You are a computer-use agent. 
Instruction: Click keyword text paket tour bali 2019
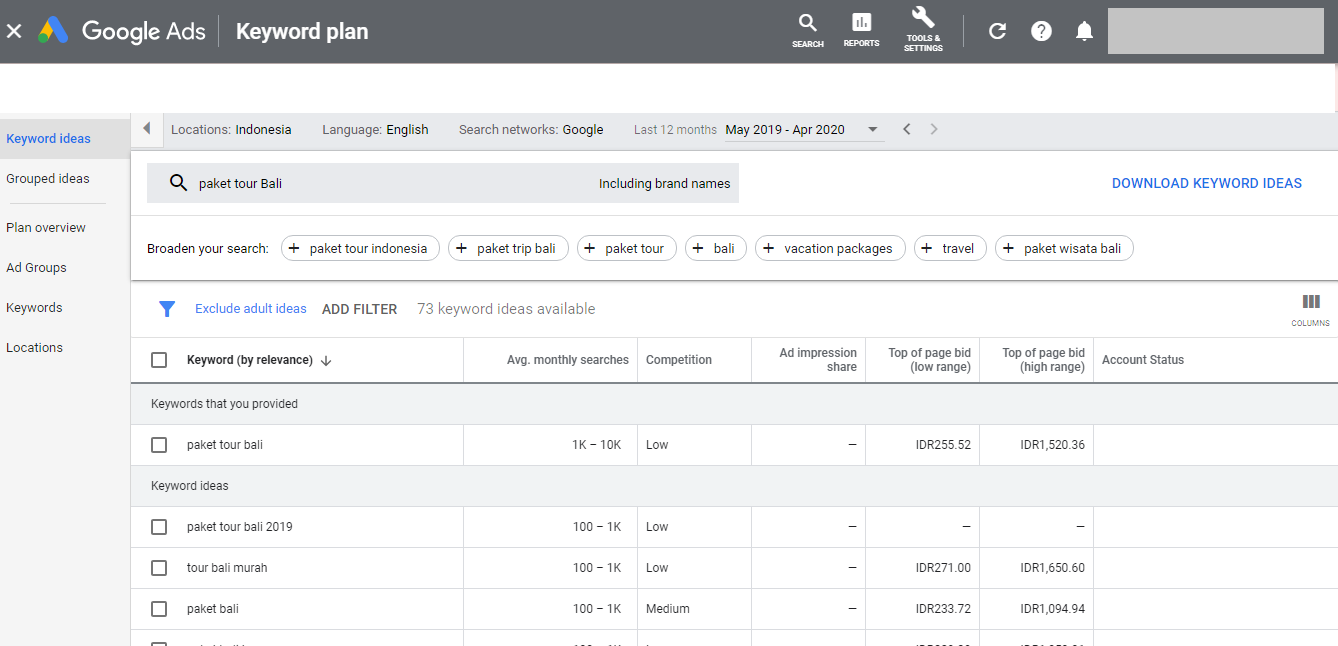pyautogui.click(x=240, y=527)
